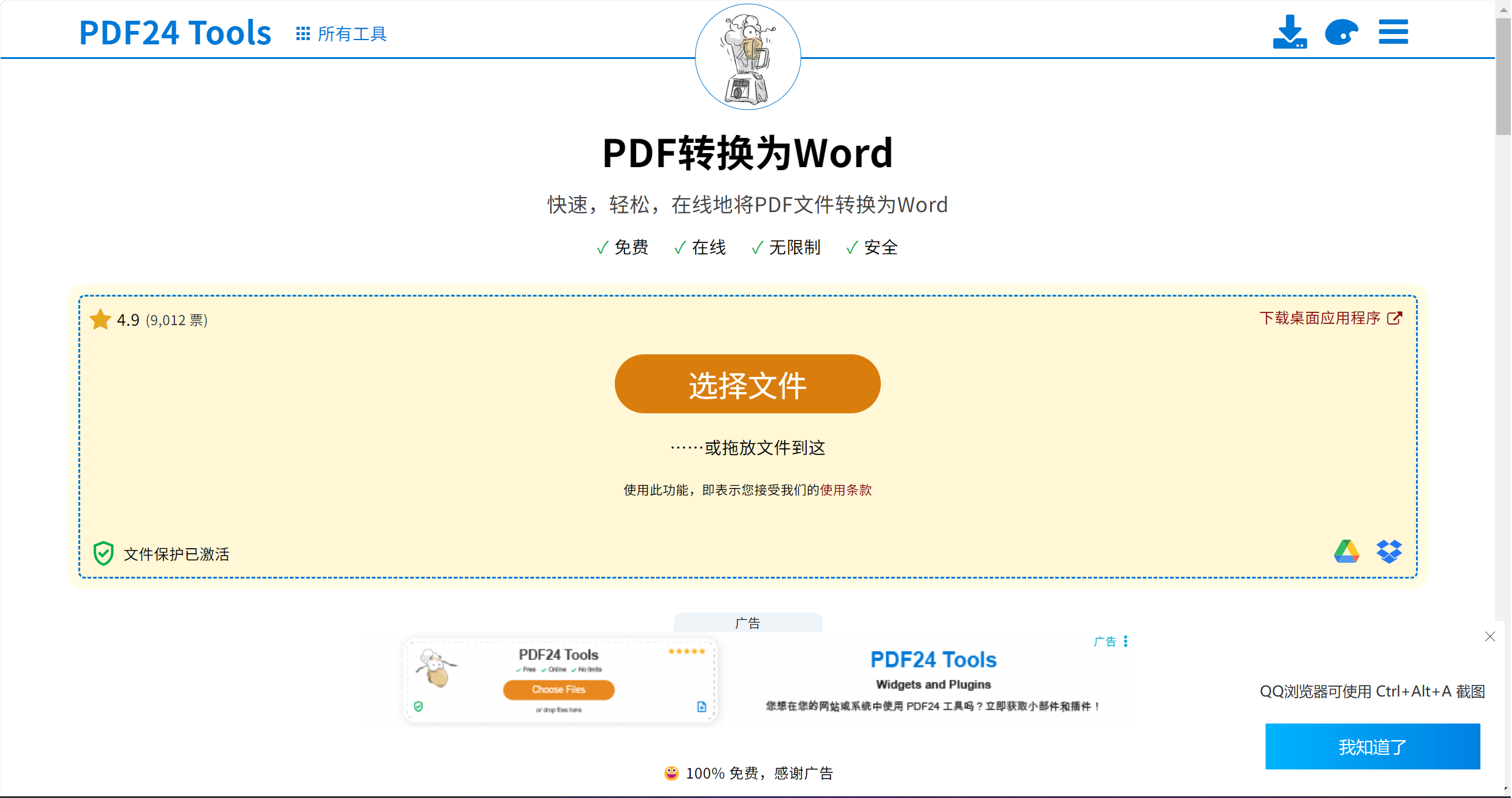Click the blue theme palette icon in header
Image resolution: width=1512 pixels, height=798 pixels.
pos(1341,32)
